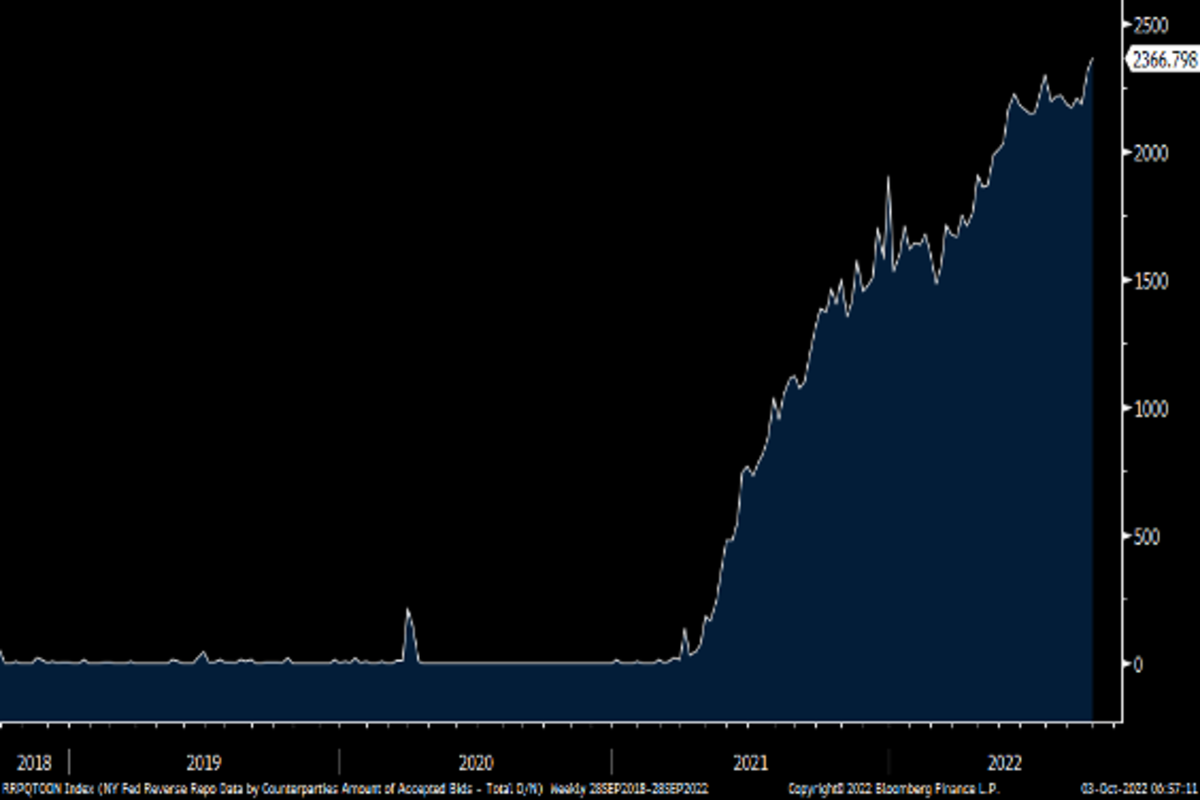Click the dip in the line in early 2022
The height and width of the screenshot is (800, 1200).
937,283
